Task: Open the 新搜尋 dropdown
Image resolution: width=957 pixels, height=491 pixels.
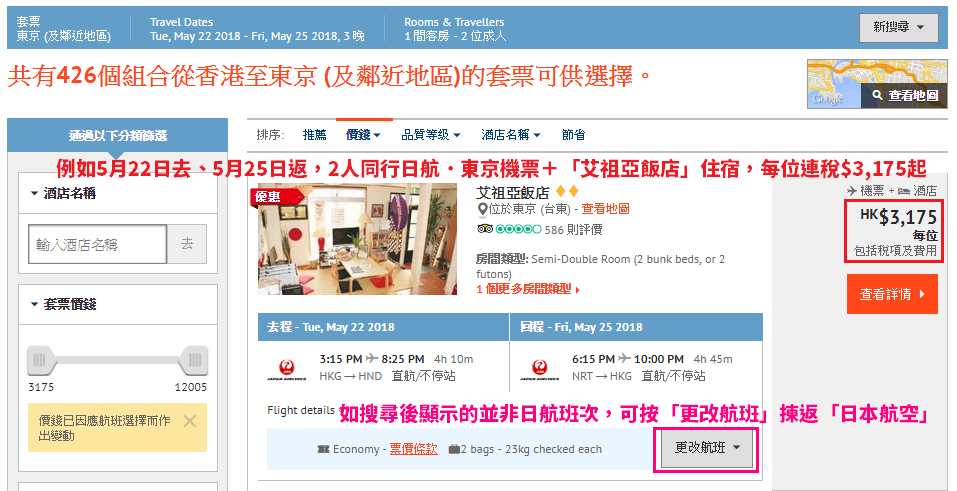Action: coord(898,27)
